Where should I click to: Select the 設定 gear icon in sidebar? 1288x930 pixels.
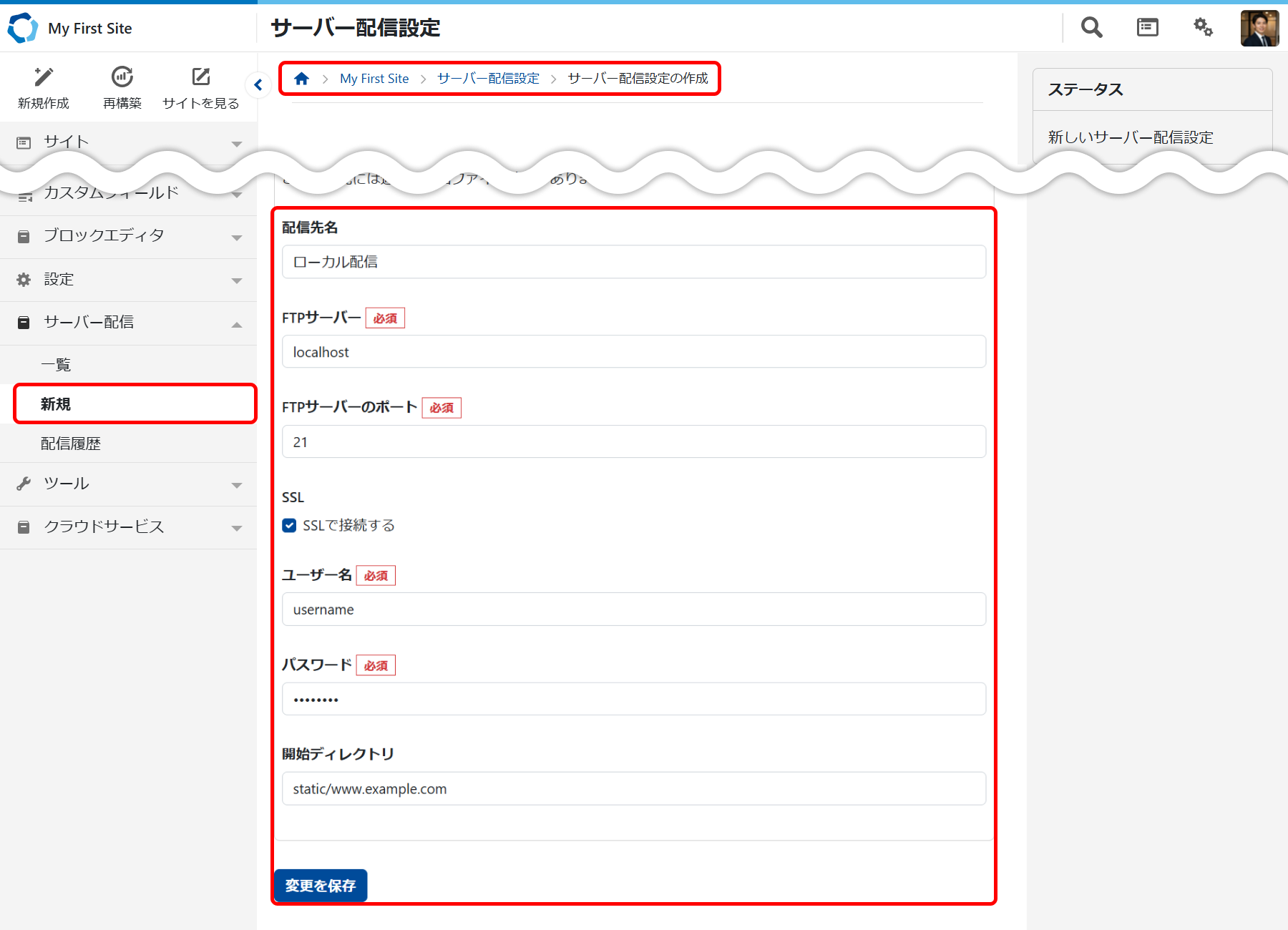[x=24, y=279]
